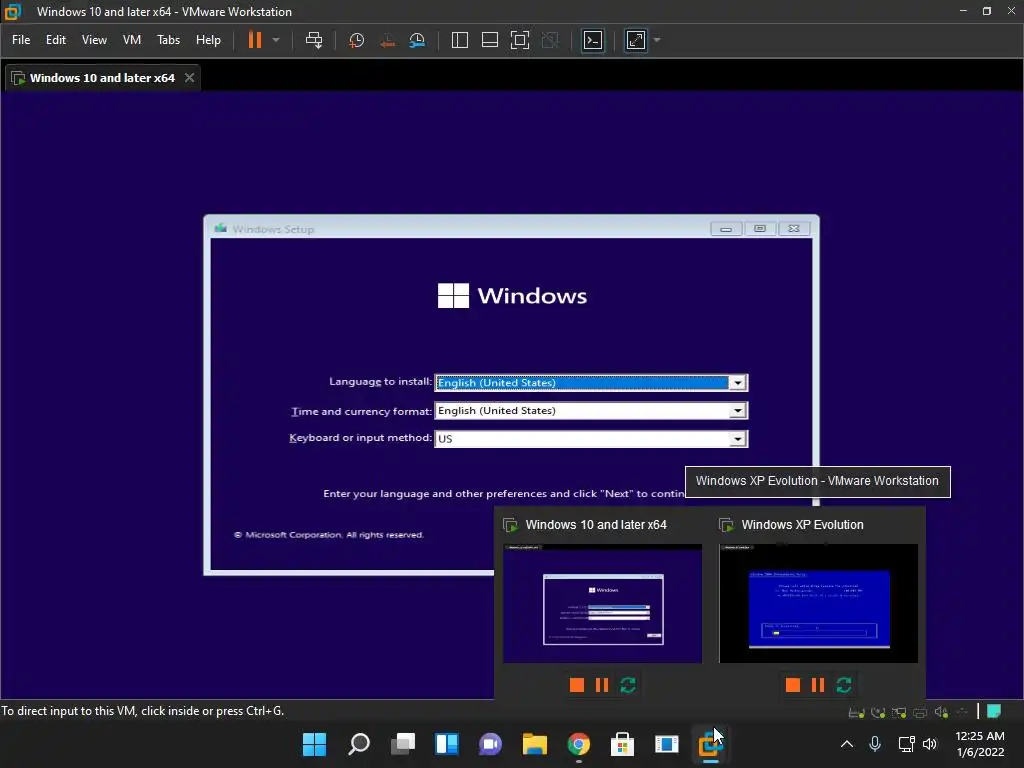Pause the Windows 10 VM from preview
The image size is (1024, 768).
tap(602, 684)
